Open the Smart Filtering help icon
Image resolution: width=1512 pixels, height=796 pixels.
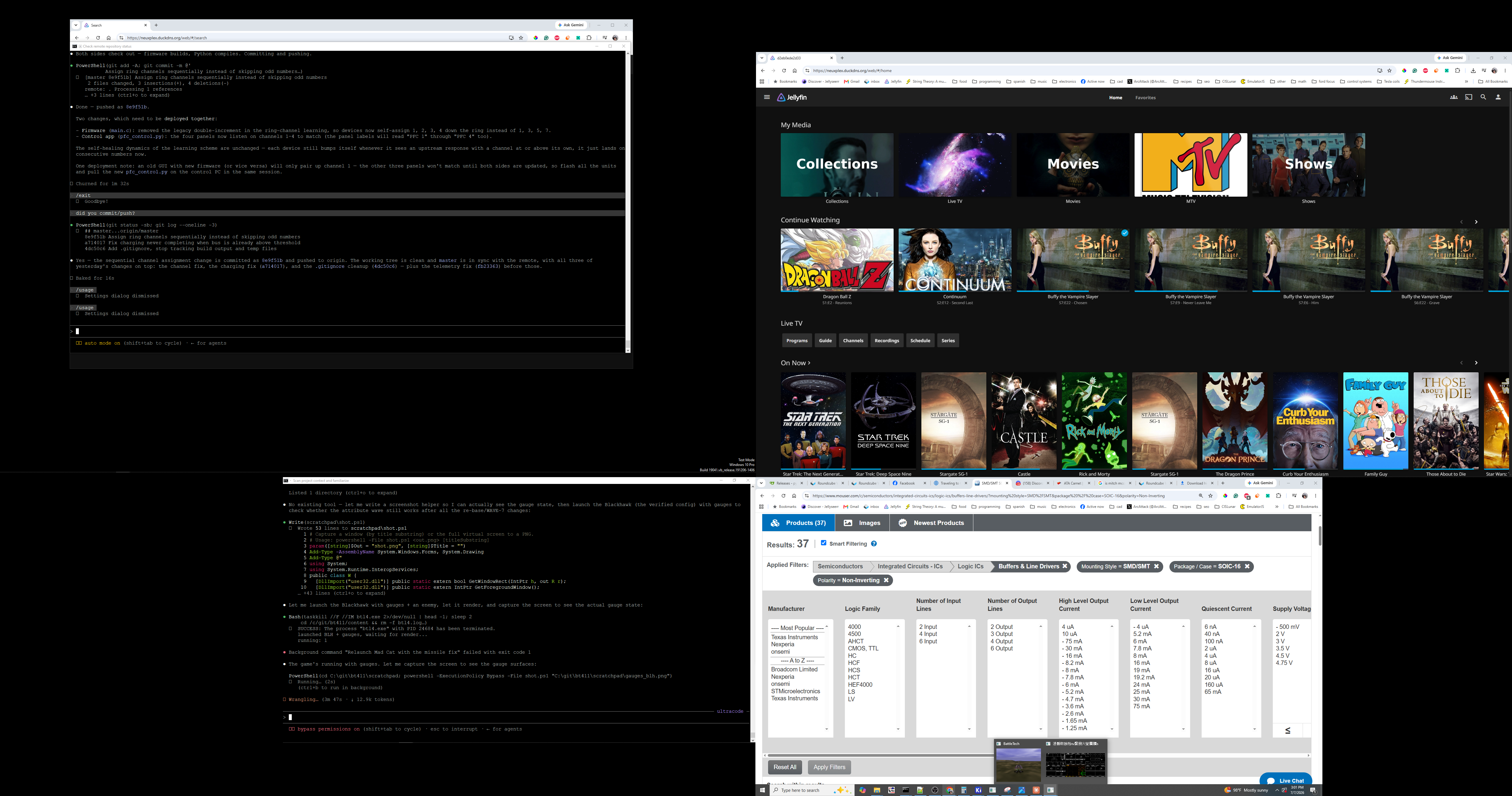[x=874, y=544]
